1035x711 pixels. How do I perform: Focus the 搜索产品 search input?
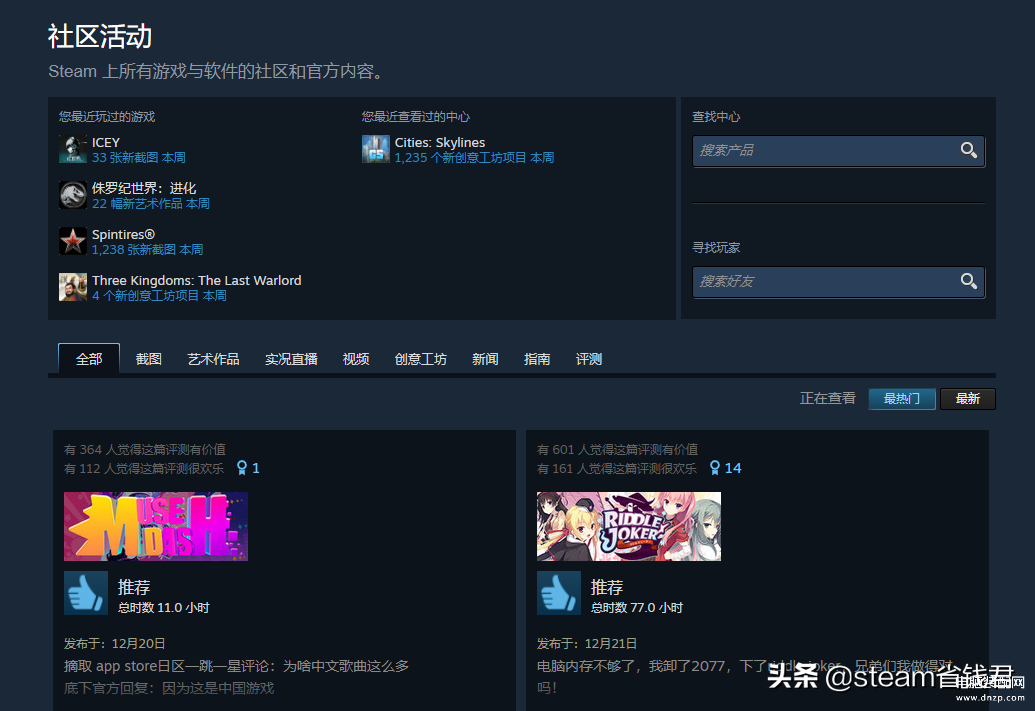point(838,151)
